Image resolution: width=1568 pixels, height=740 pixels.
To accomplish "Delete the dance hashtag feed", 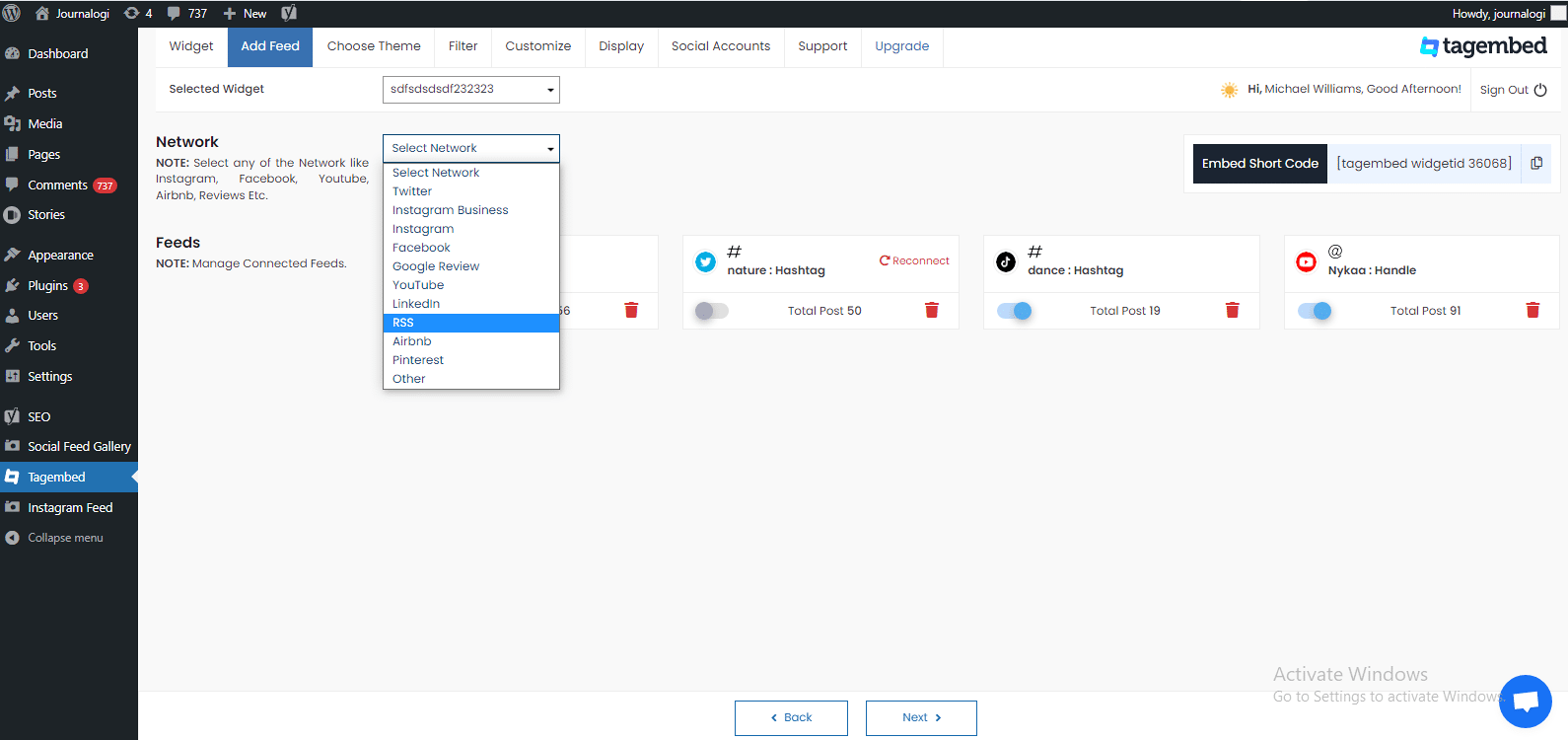I will pos(1232,310).
